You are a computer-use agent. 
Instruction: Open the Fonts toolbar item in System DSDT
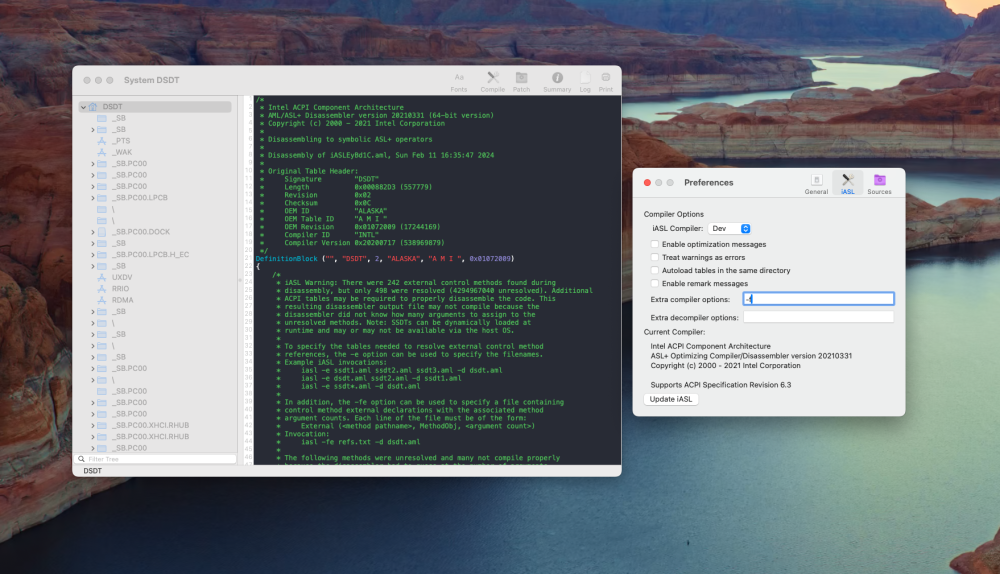pos(459,82)
